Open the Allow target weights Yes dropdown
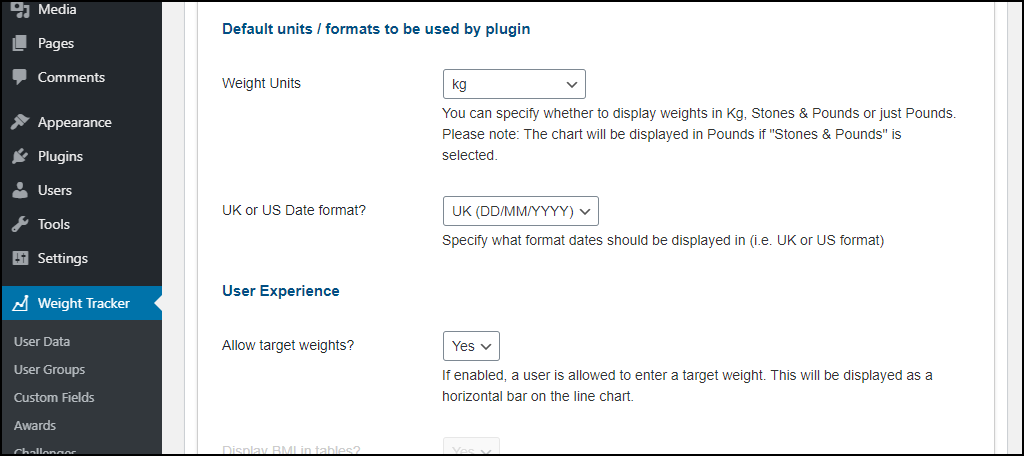The width and height of the screenshot is (1024, 456). (471, 346)
